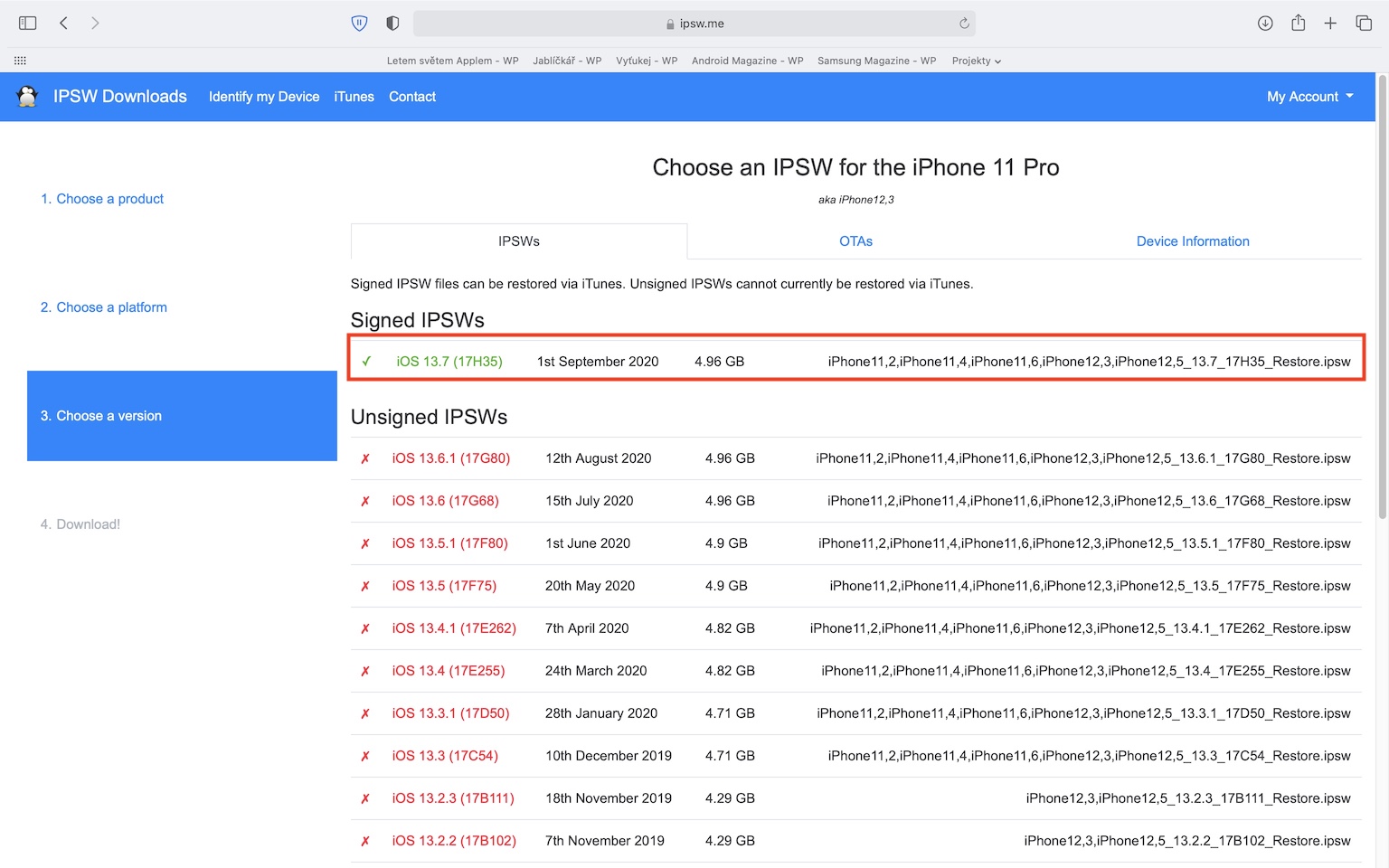Click green checkmark beside iOS 13.7

[366, 362]
